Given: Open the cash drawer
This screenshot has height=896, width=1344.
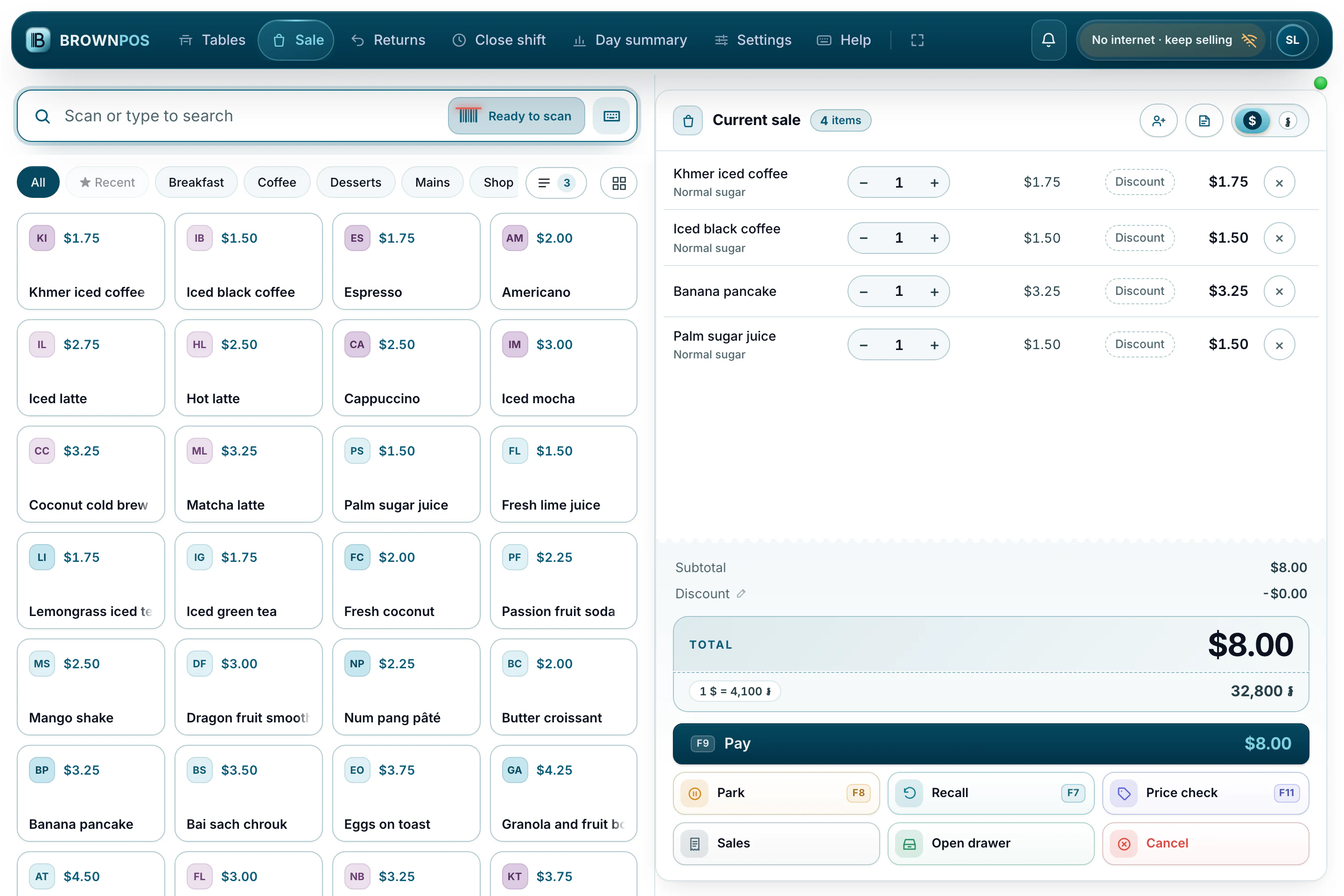Looking at the screenshot, I should (x=991, y=843).
